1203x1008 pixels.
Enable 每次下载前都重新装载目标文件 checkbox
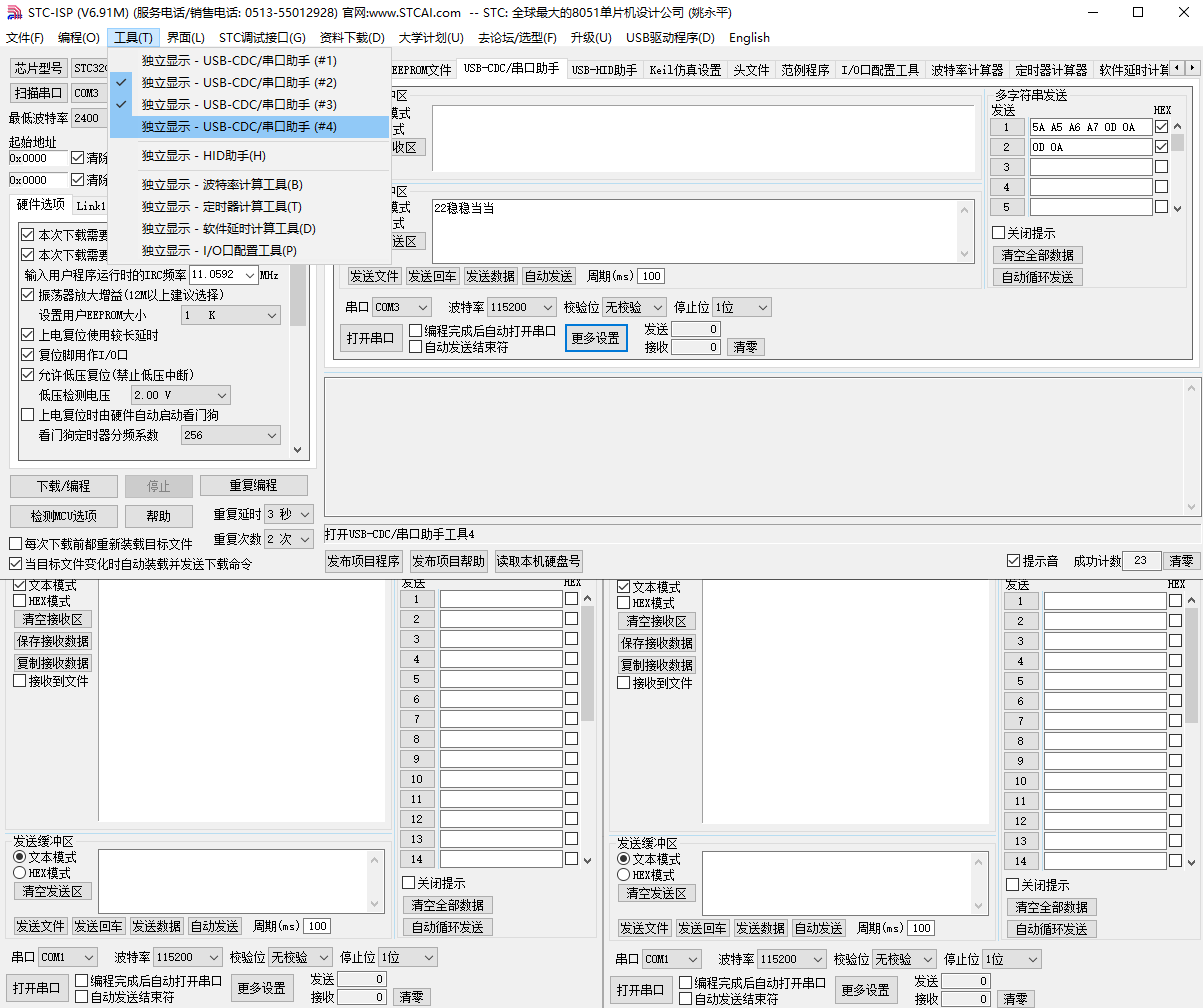click(15, 545)
